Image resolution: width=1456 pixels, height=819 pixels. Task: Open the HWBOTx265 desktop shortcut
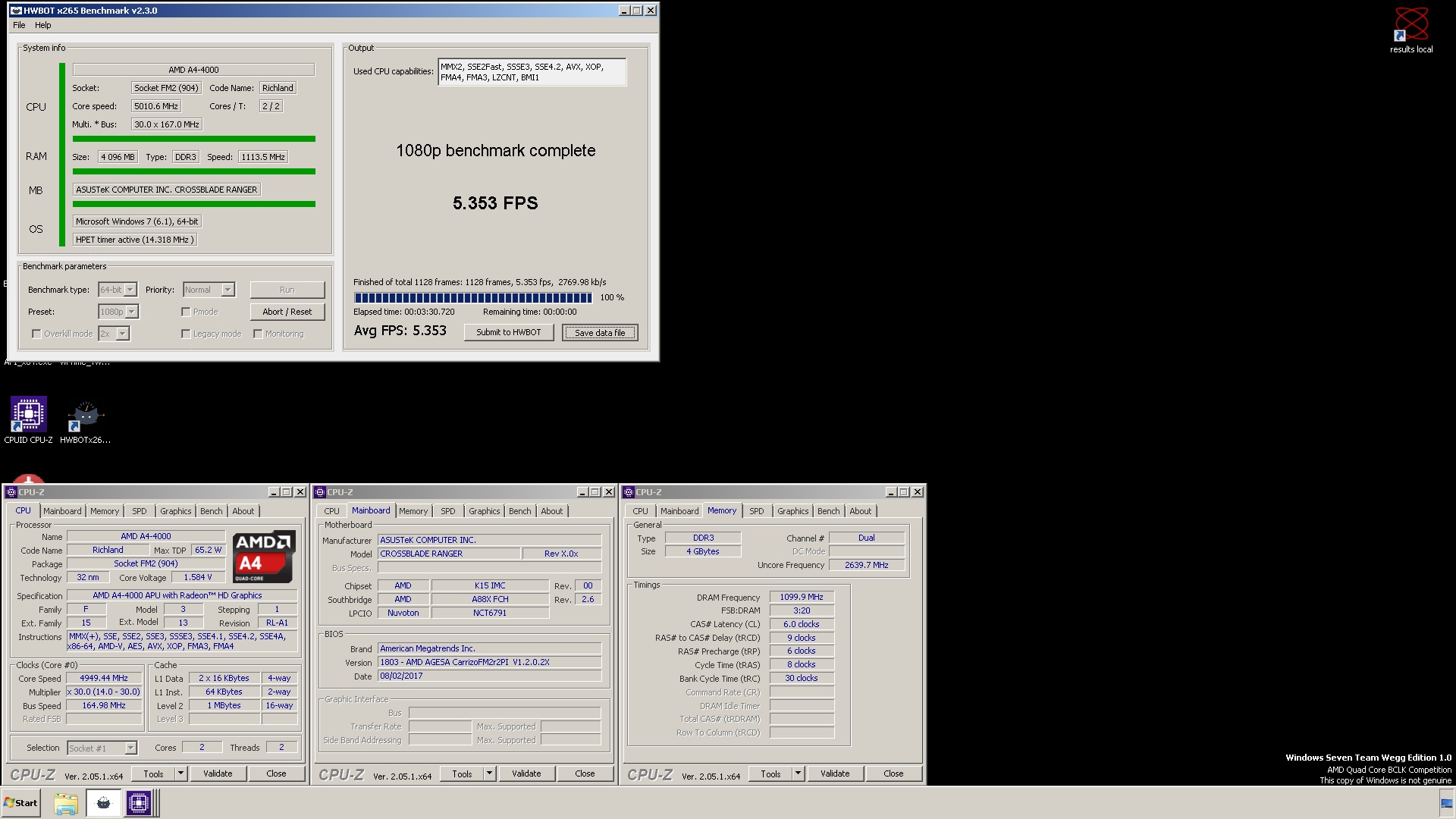pyautogui.click(x=85, y=419)
